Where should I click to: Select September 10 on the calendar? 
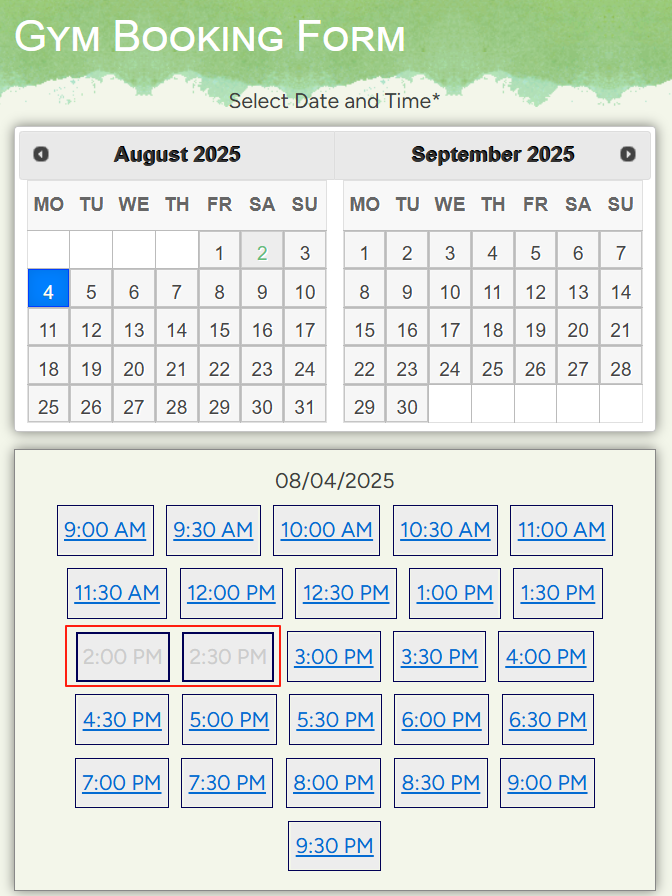click(450, 292)
